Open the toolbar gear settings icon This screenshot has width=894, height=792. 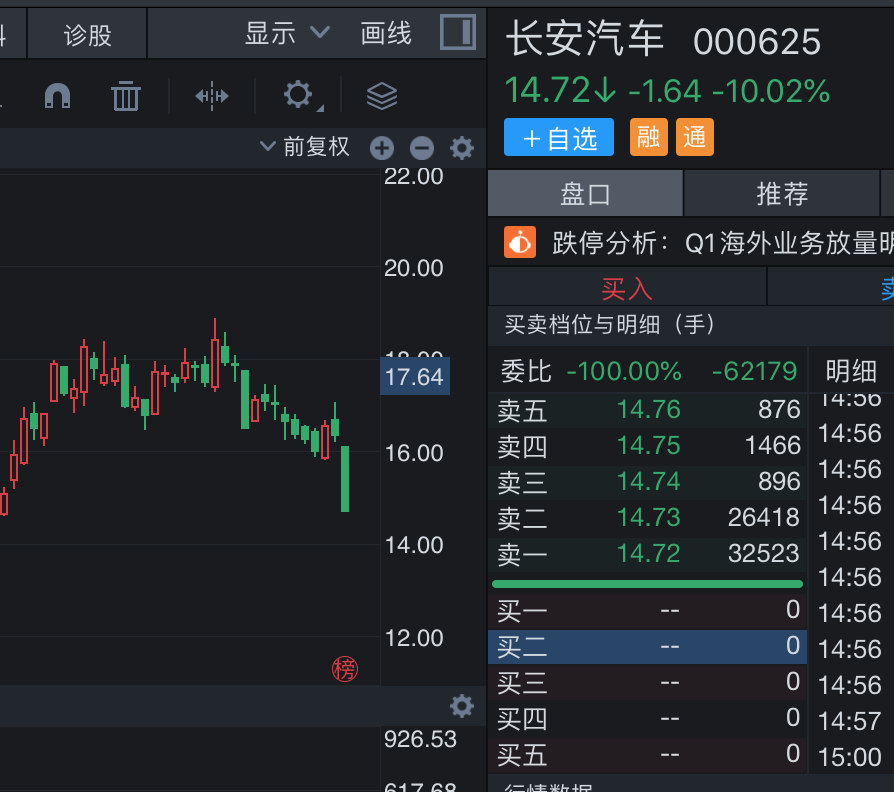tap(299, 95)
